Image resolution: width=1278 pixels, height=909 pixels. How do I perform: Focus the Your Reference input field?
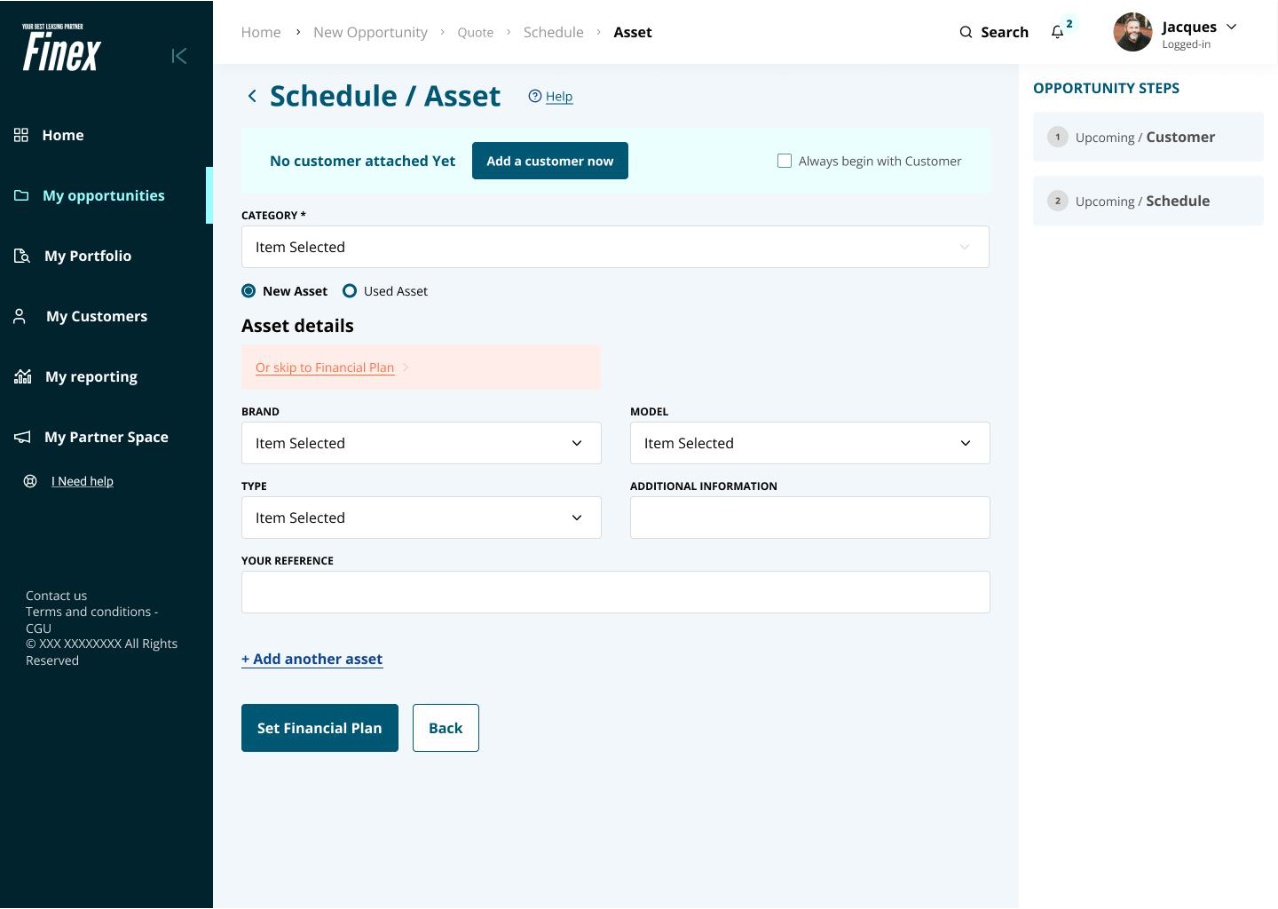click(x=615, y=592)
